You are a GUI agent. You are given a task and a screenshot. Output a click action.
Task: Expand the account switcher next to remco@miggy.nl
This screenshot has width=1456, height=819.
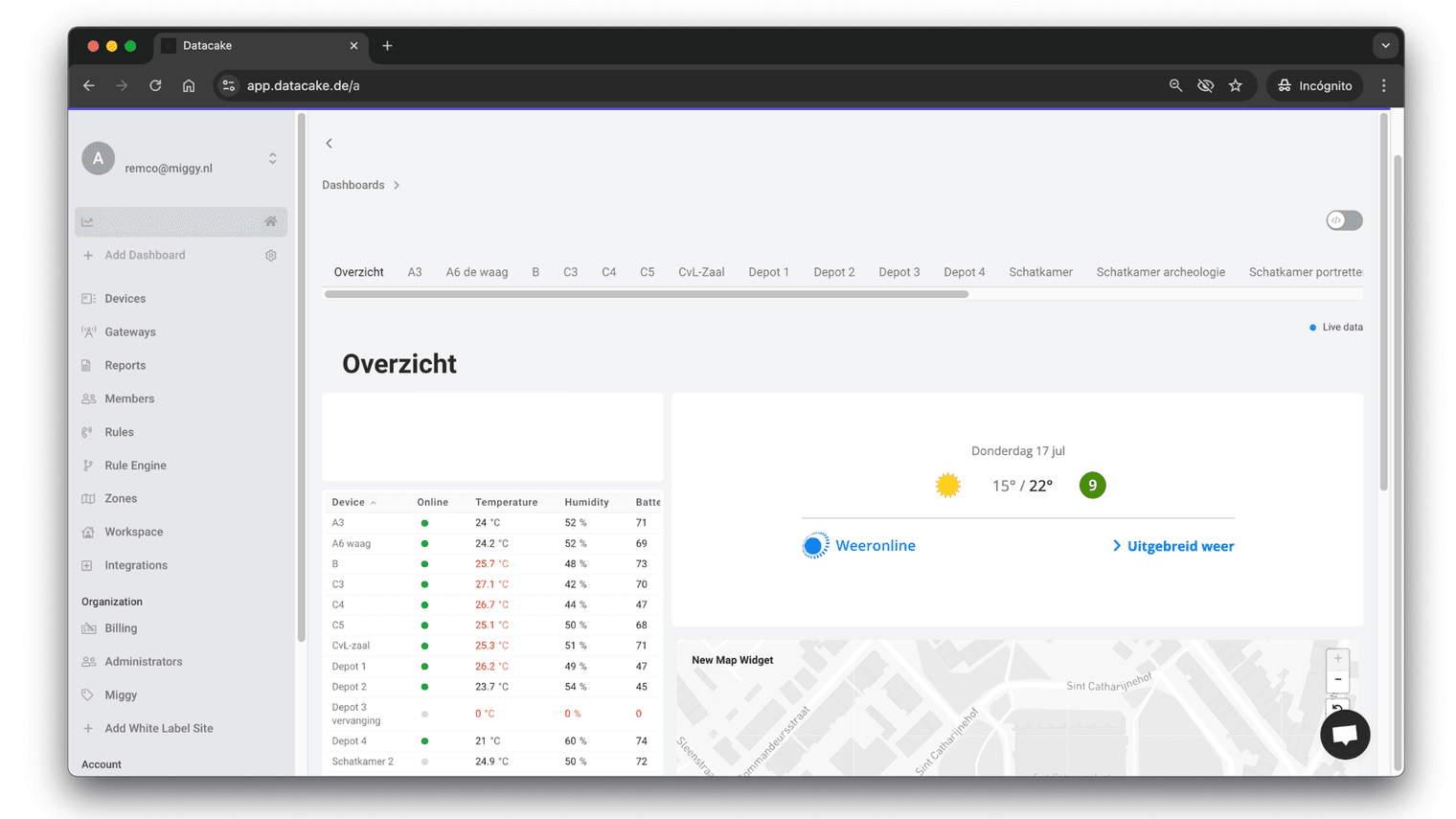click(273, 159)
